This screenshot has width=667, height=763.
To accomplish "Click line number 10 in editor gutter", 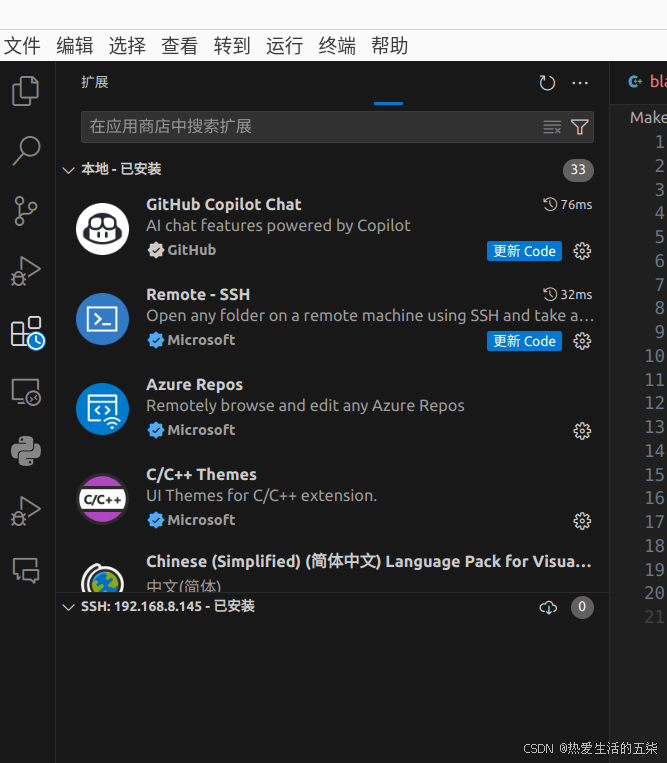I will click(x=654, y=356).
